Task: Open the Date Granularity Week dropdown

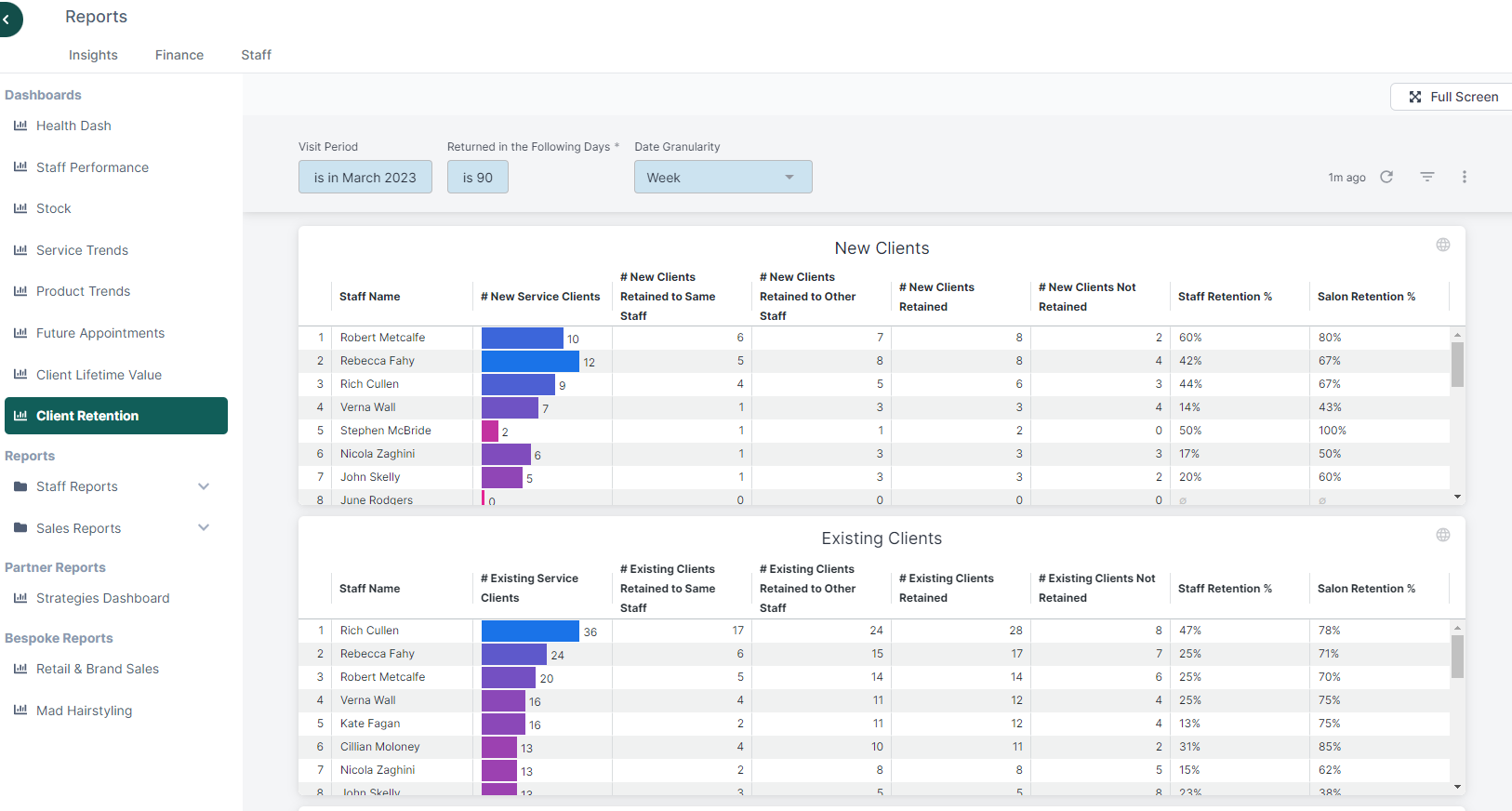Action: click(723, 177)
